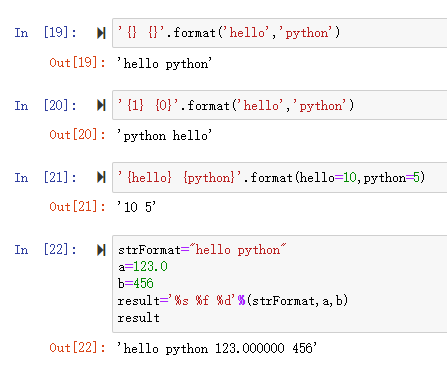Click into the {hello} {python} code cell

(x=280, y=177)
